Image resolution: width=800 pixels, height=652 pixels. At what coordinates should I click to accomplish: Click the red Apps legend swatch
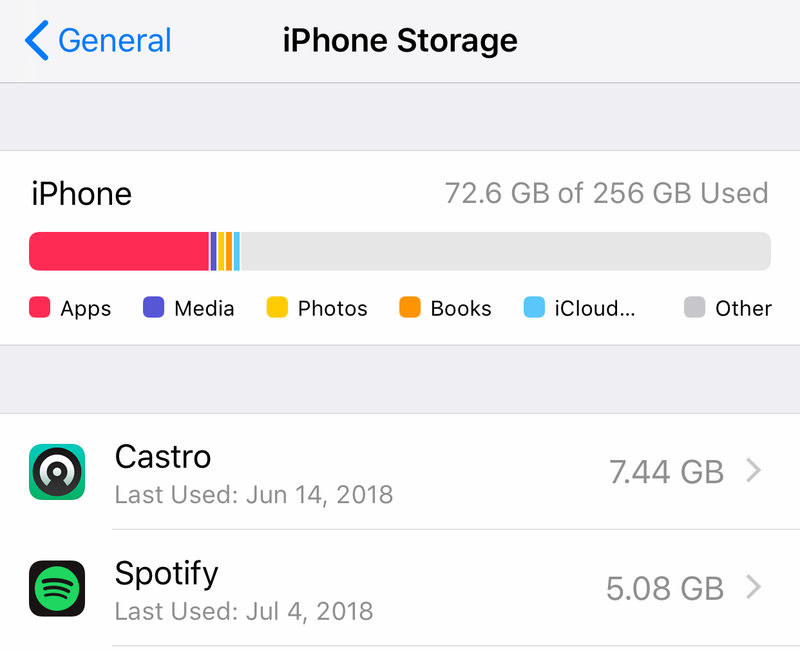point(39,307)
